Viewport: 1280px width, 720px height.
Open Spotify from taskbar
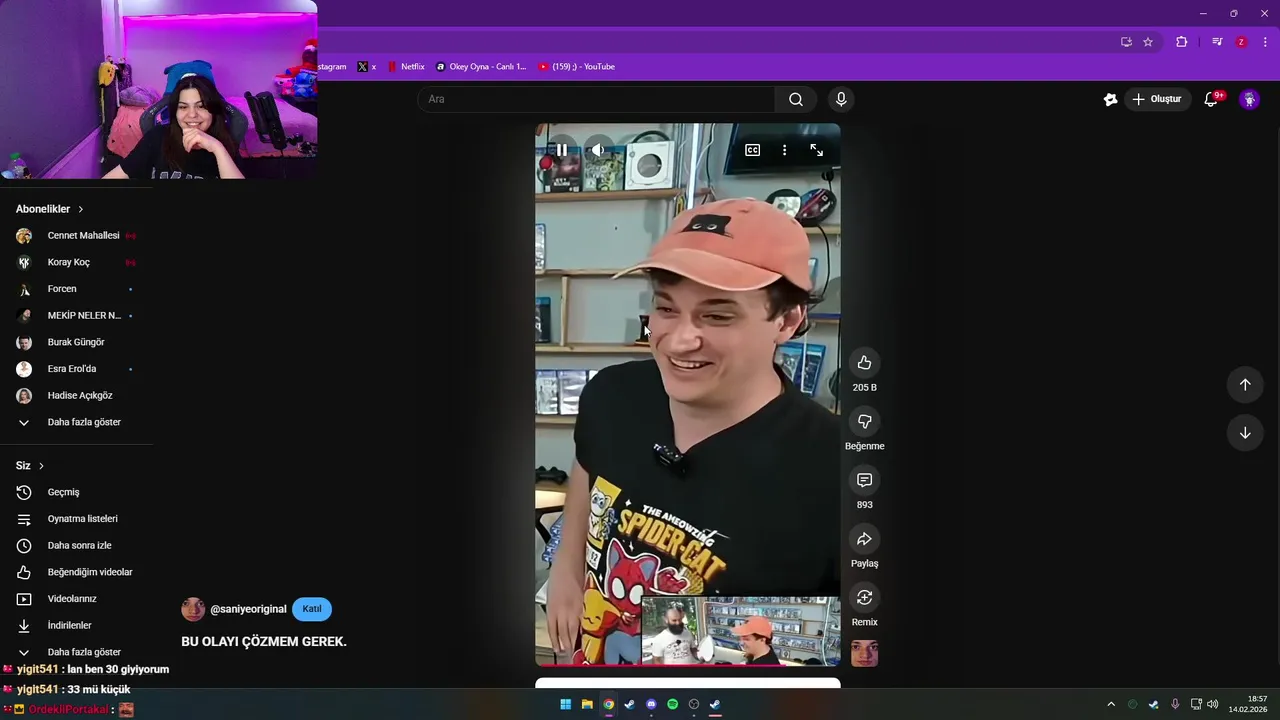(x=673, y=704)
